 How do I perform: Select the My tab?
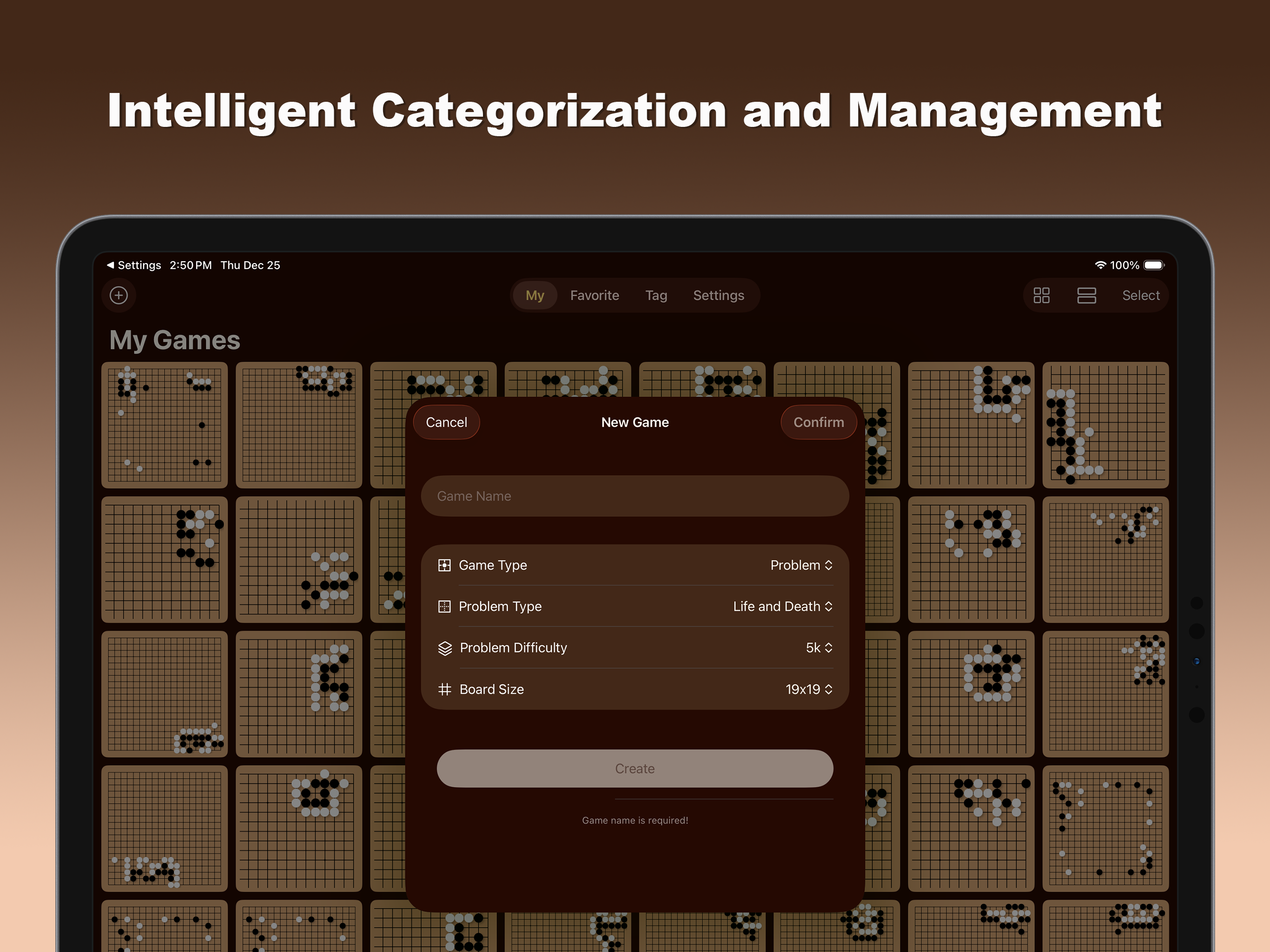[x=535, y=295]
